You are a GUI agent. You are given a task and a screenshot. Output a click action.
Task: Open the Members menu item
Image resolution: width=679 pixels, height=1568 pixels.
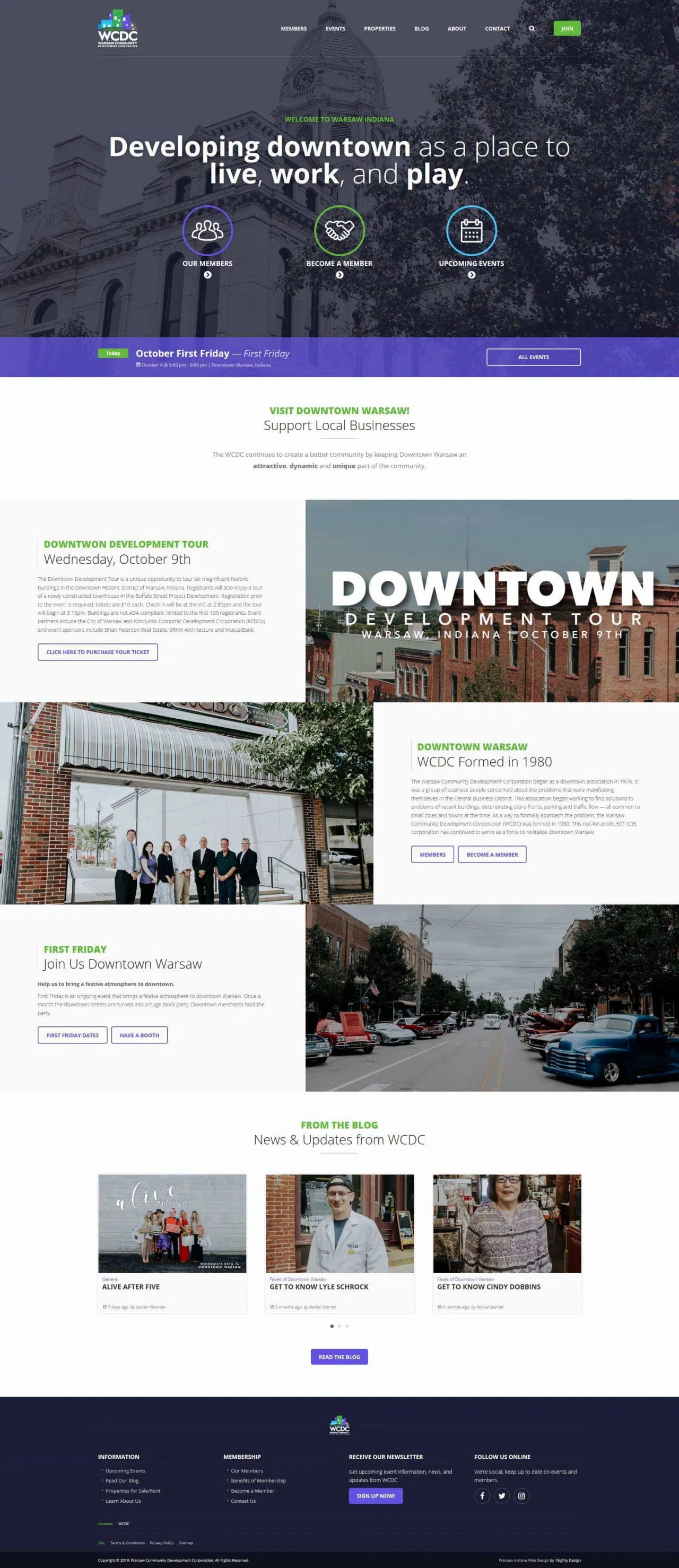293,29
